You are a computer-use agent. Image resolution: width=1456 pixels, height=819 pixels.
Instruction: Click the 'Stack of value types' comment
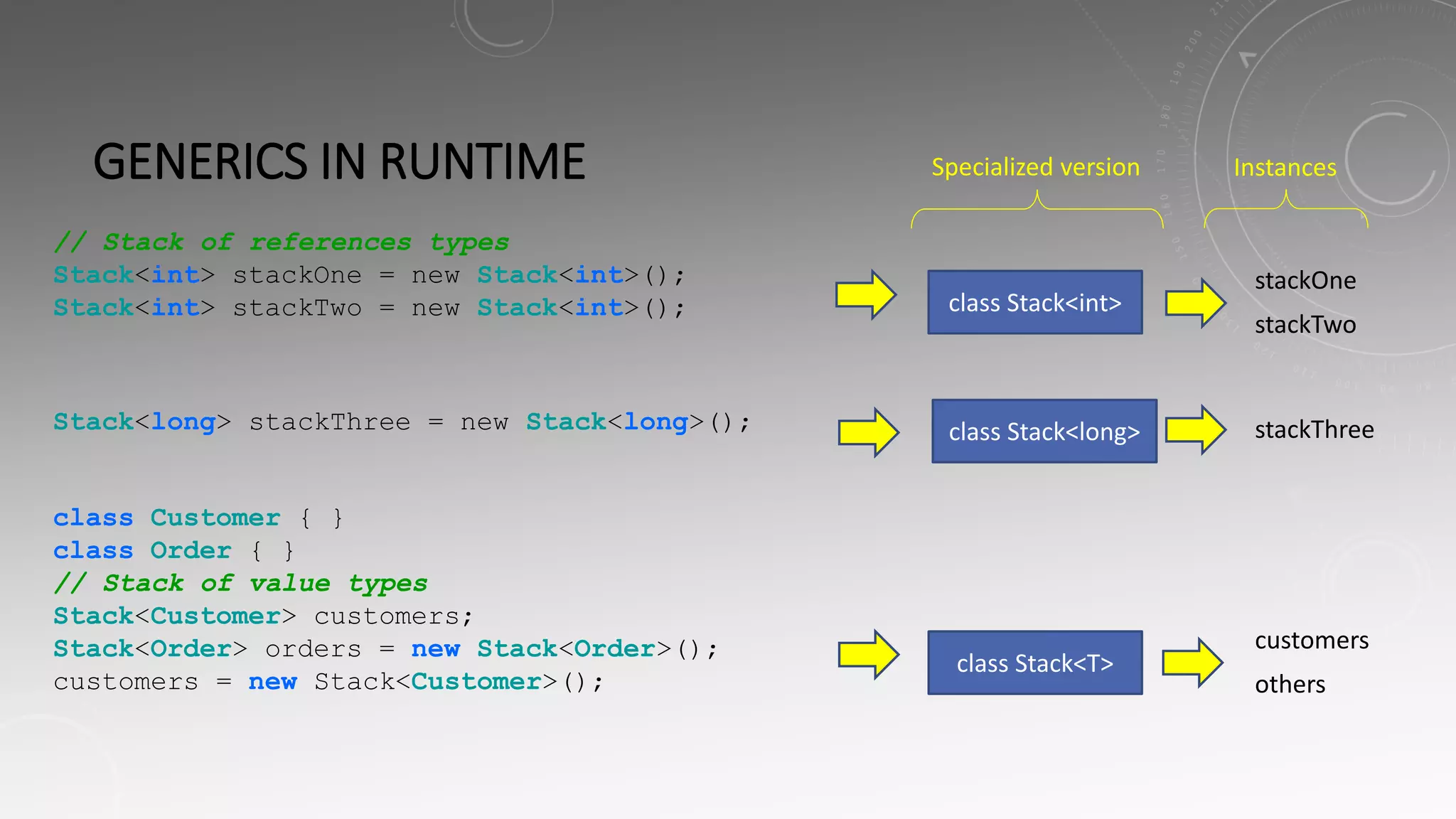click(x=241, y=584)
